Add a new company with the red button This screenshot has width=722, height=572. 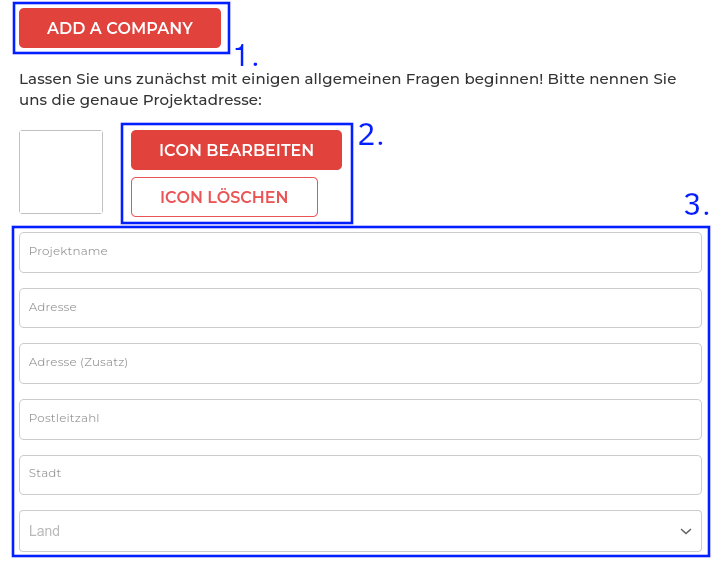click(x=120, y=28)
